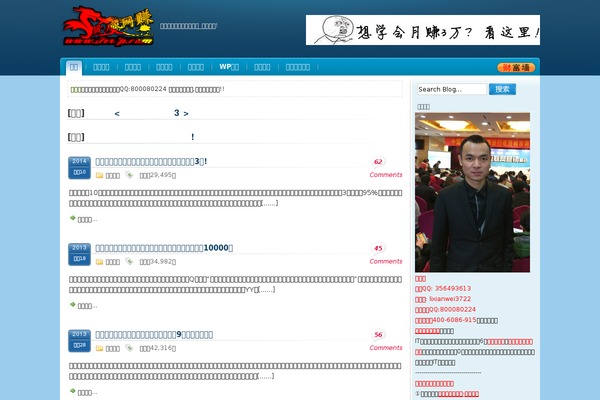Click QQ:800080224 in the sidebar
Image resolution: width=600 pixels, height=400 pixels.
[452, 310]
